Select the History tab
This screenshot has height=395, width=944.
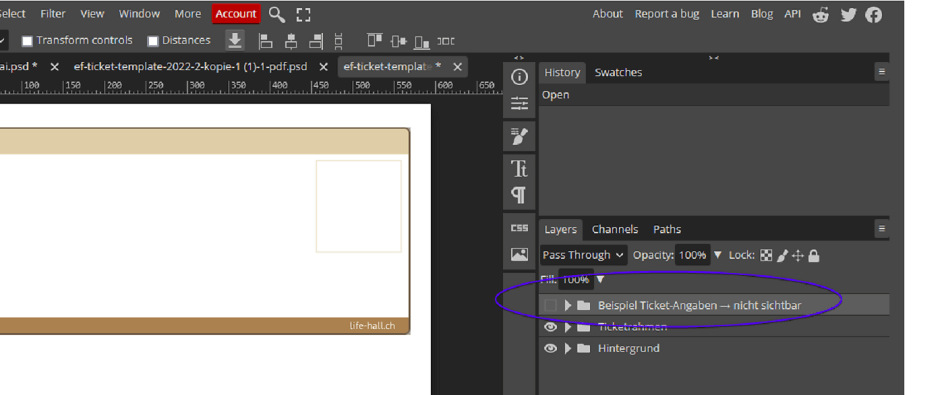[x=562, y=72]
